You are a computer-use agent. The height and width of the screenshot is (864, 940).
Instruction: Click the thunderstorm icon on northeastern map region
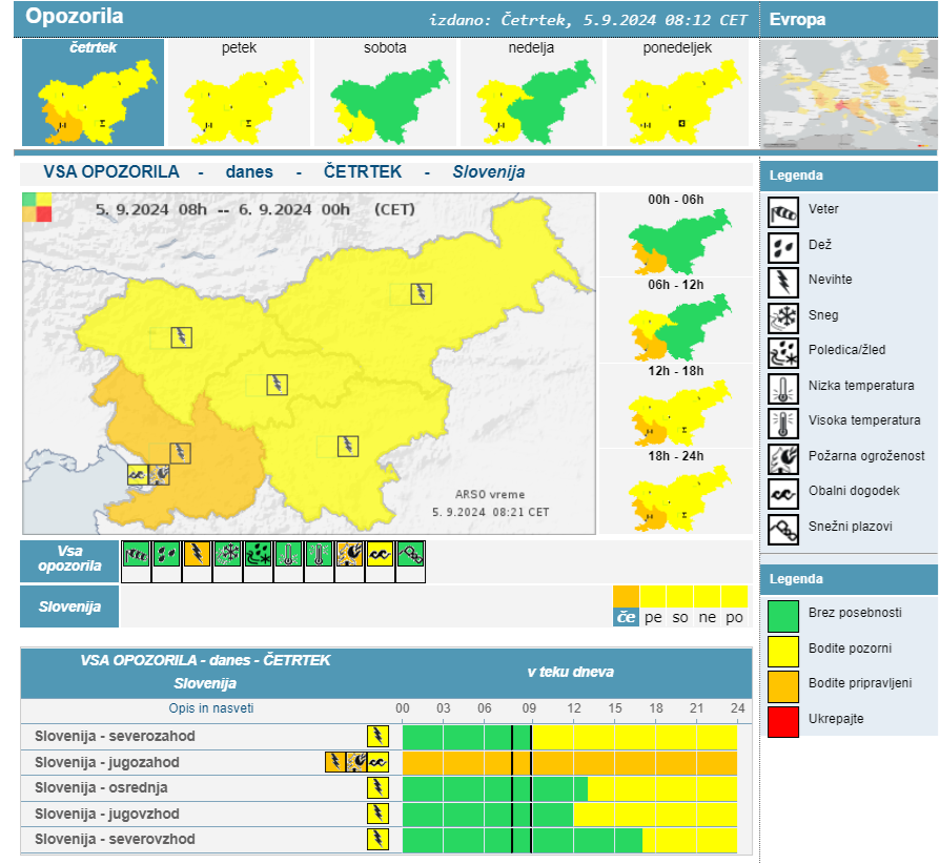pyautogui.click(x=422, y=293)
